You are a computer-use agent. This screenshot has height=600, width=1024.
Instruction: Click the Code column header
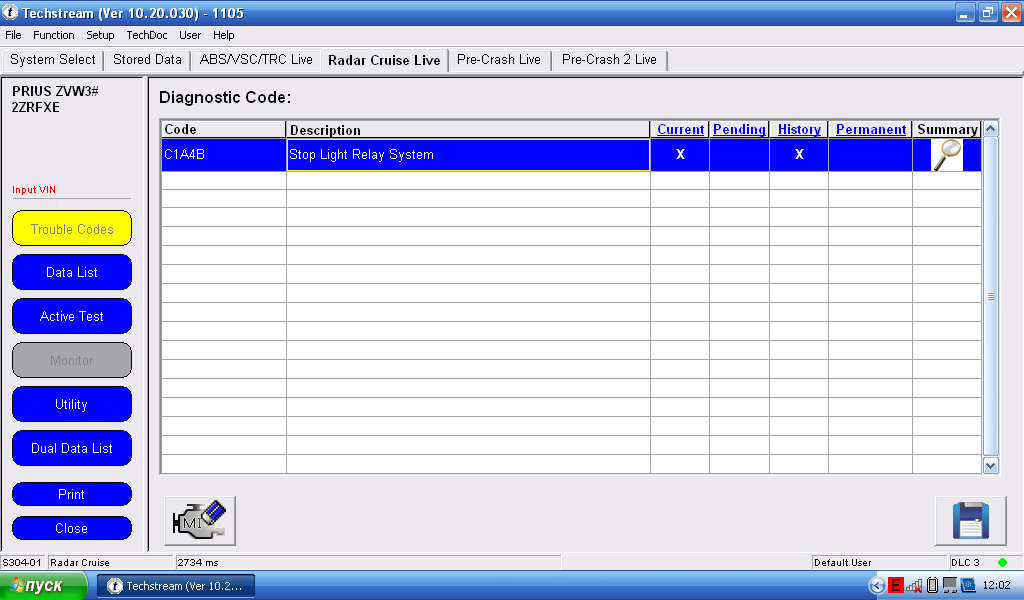point(223,129)
